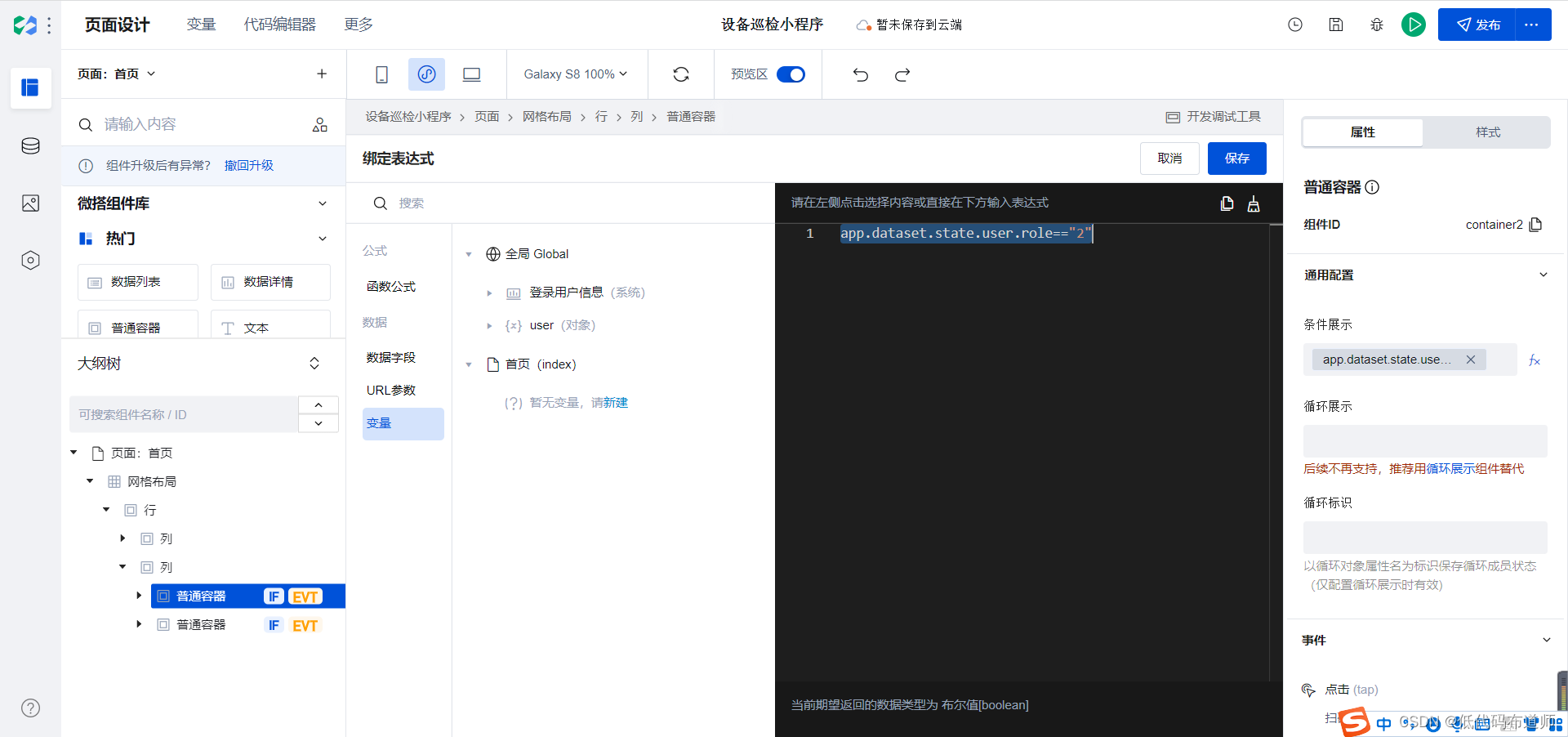1568x737 pixels.
Task: Open the app logo menu dots
Action: pyautogui.click(x=49, y=25)
